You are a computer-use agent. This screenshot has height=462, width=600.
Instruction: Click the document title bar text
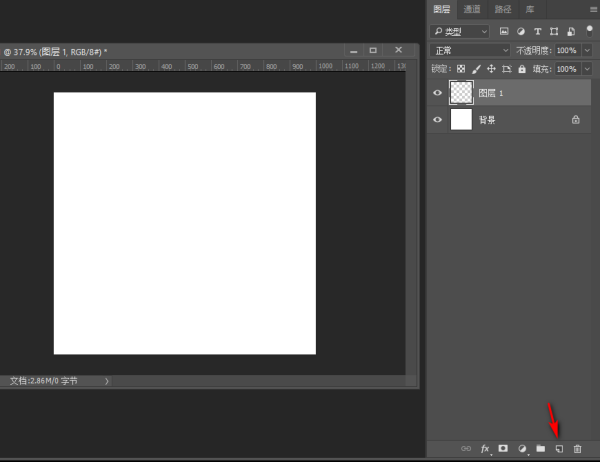click(x=55, y=52)
